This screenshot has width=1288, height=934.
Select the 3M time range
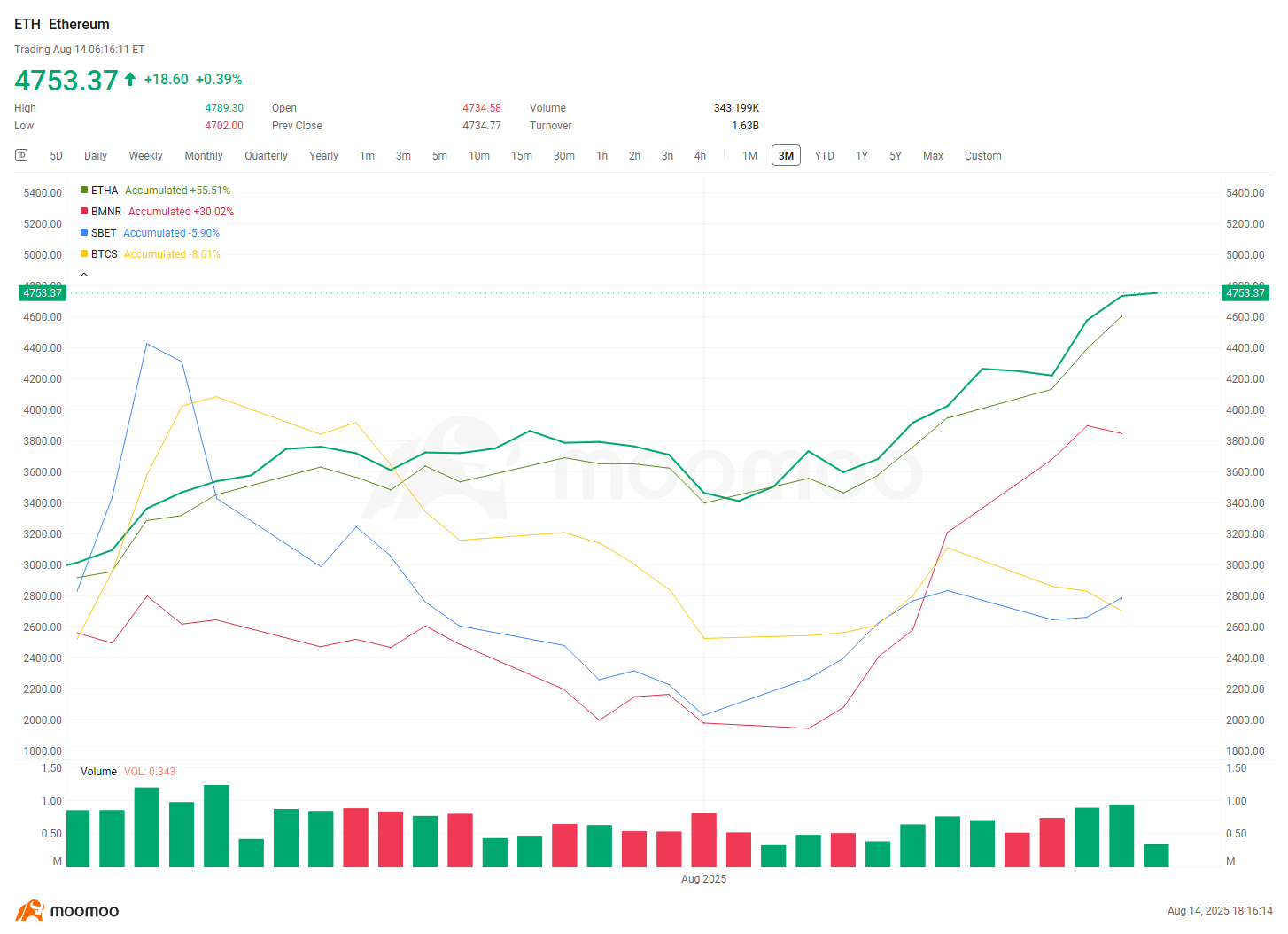[786, 155]
